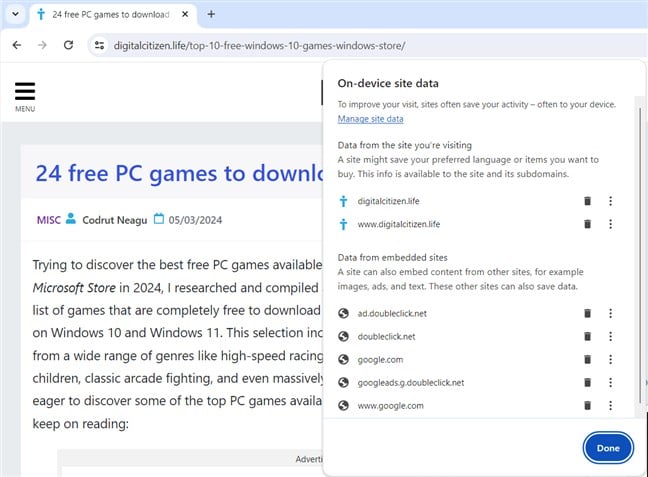Click the article date 05/03/2024
This screenshot has width=648, height=477.
195,220
